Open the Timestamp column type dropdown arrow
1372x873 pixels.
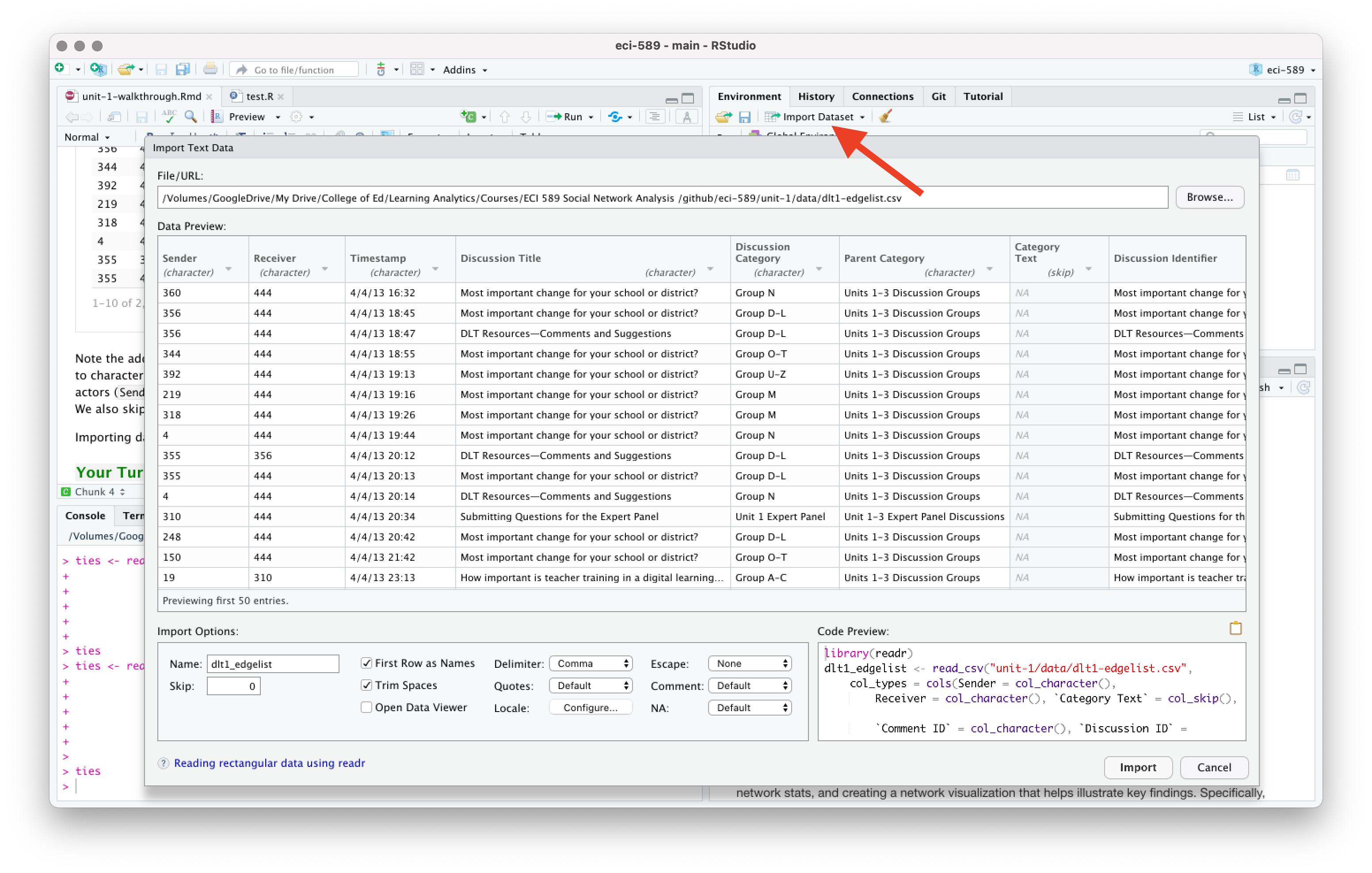coord(435,269)
